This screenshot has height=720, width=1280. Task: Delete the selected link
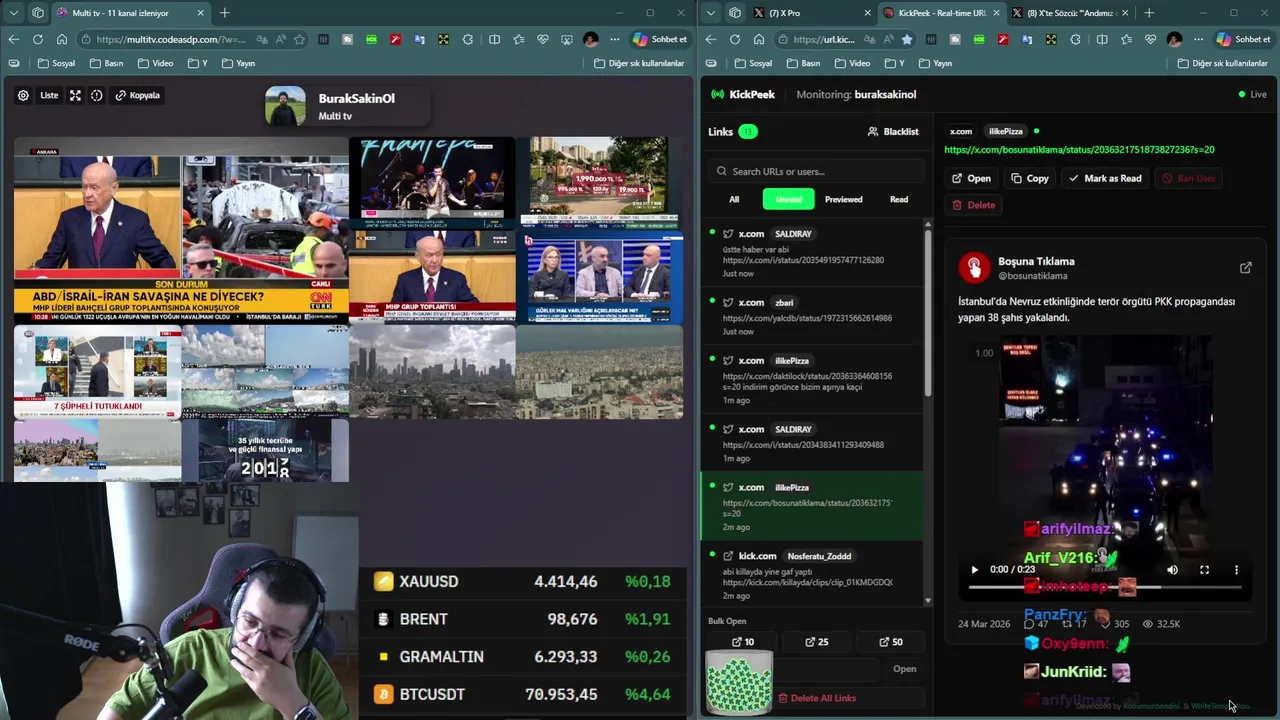[x=974, y=205]
